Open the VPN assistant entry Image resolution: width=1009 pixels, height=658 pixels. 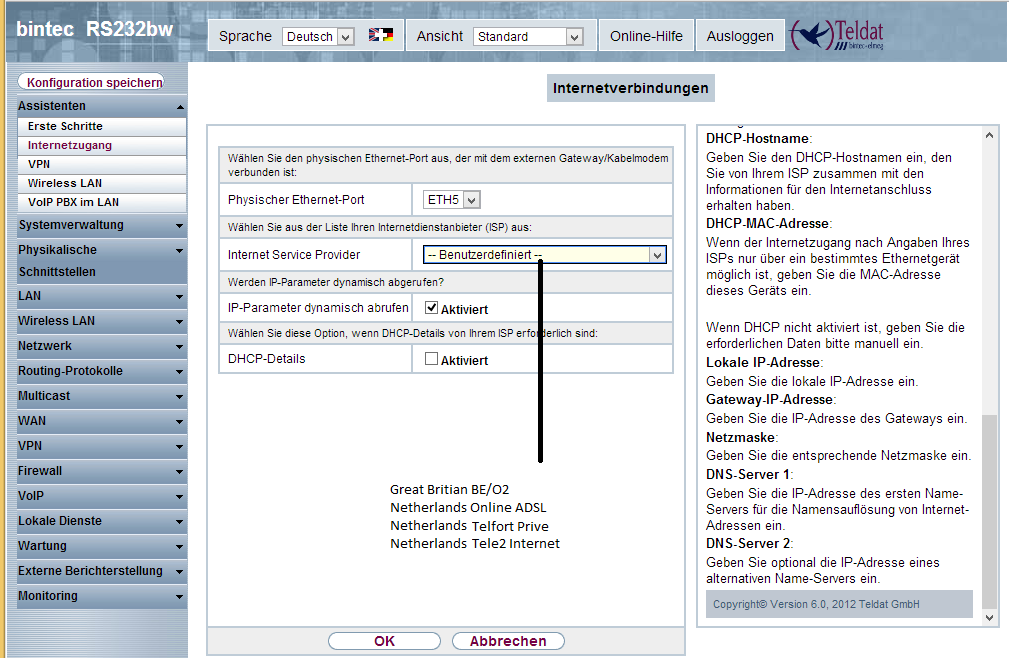[102, 164]
